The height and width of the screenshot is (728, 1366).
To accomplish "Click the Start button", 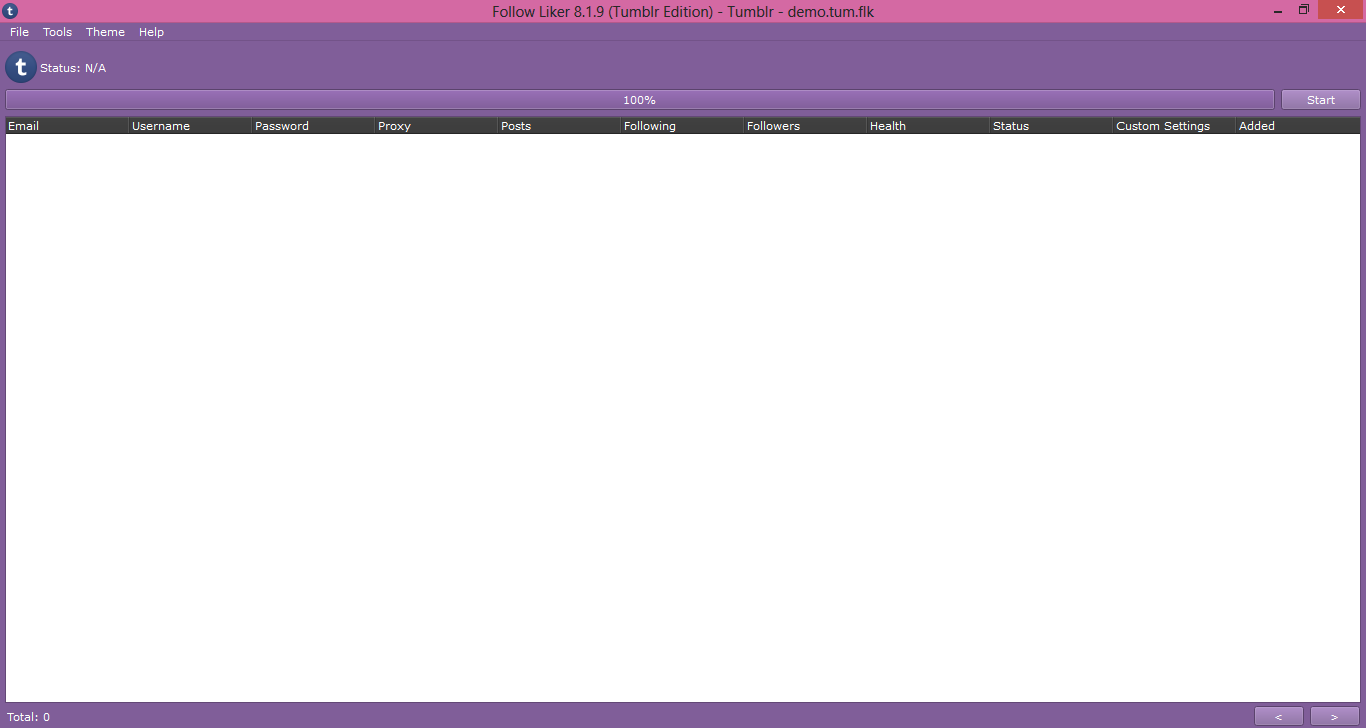I will 1321,100.
